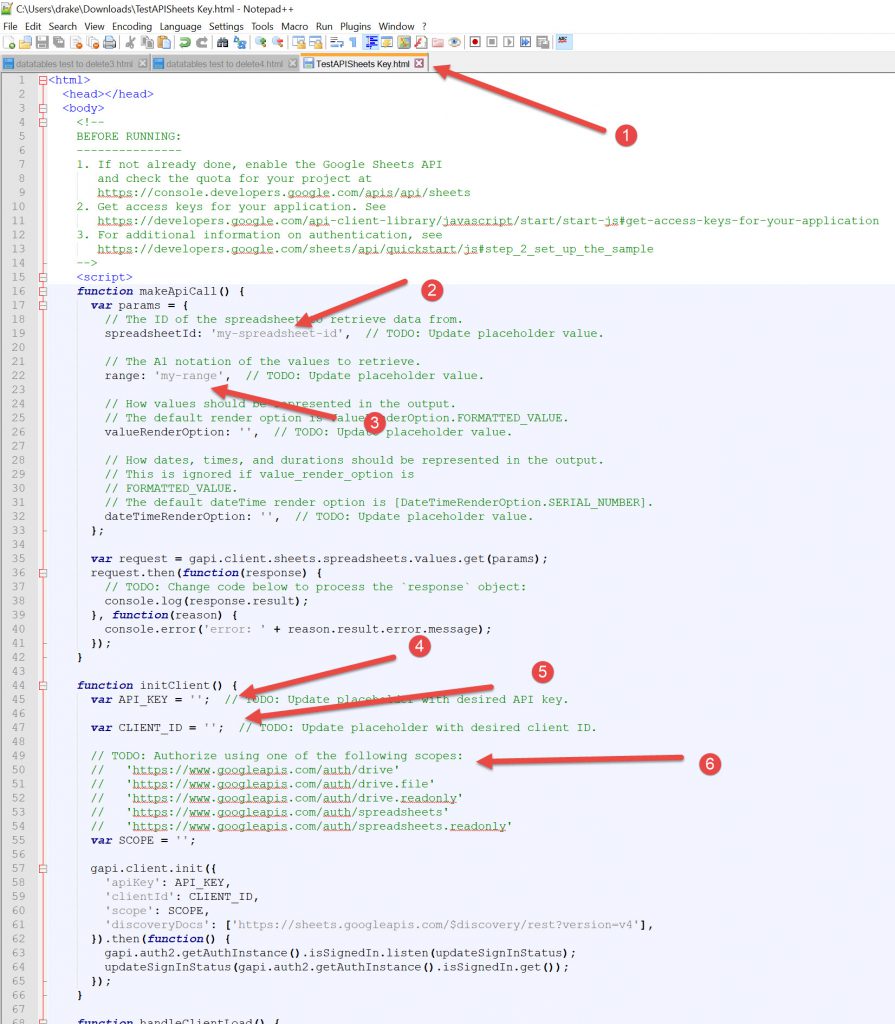The image size is (895, 1024).
Task: Collapse the script tag fold on line 15
Action: 41,277
